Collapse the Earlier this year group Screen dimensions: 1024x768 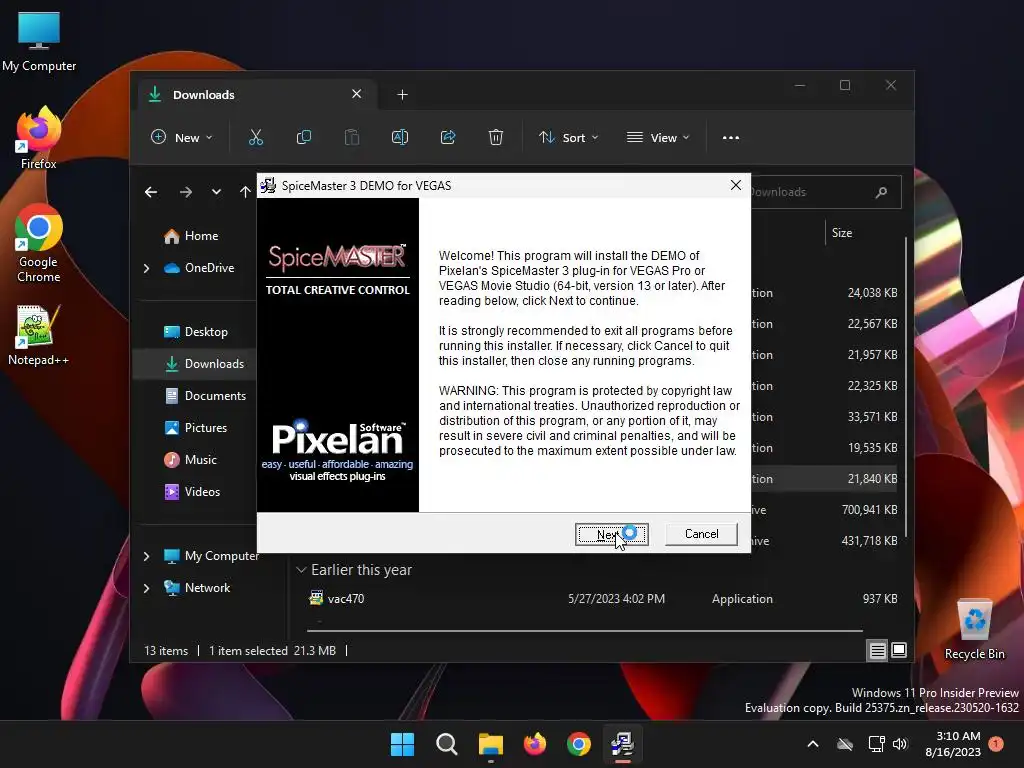[301, 570]
